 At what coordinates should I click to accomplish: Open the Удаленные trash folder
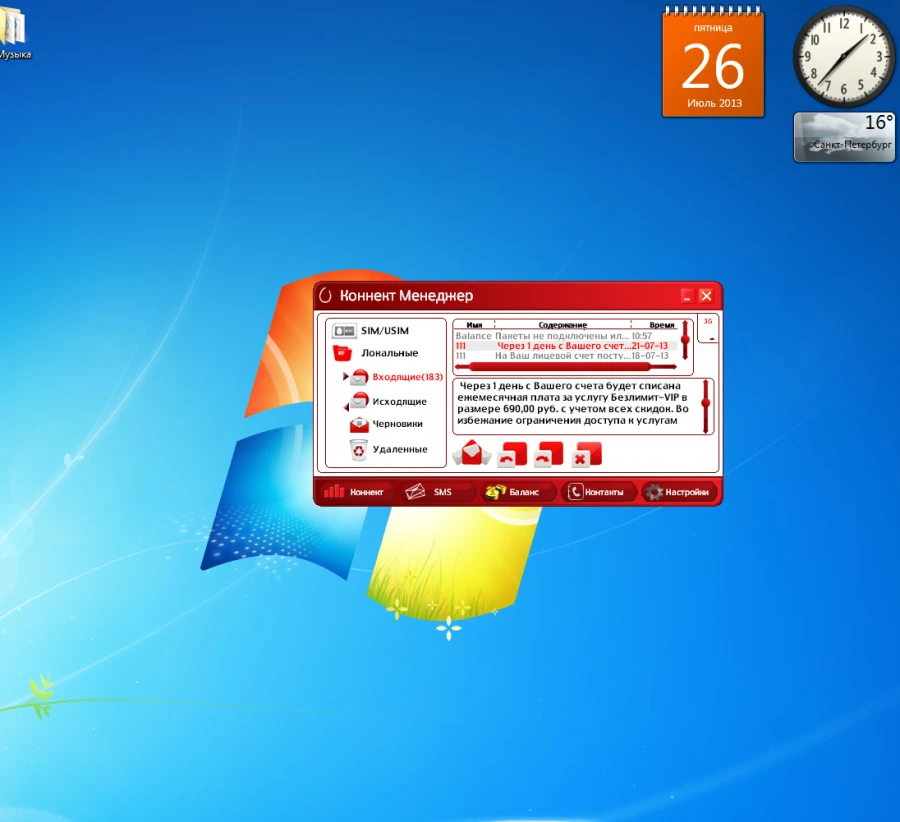389,449
